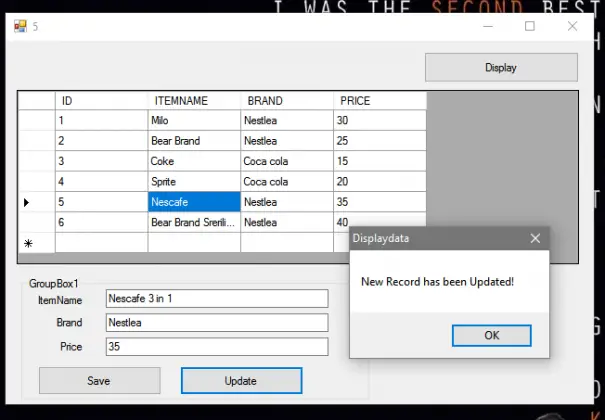Select the price cell showing 20
The width and height of the screenshot is (605, 420).
380,182
